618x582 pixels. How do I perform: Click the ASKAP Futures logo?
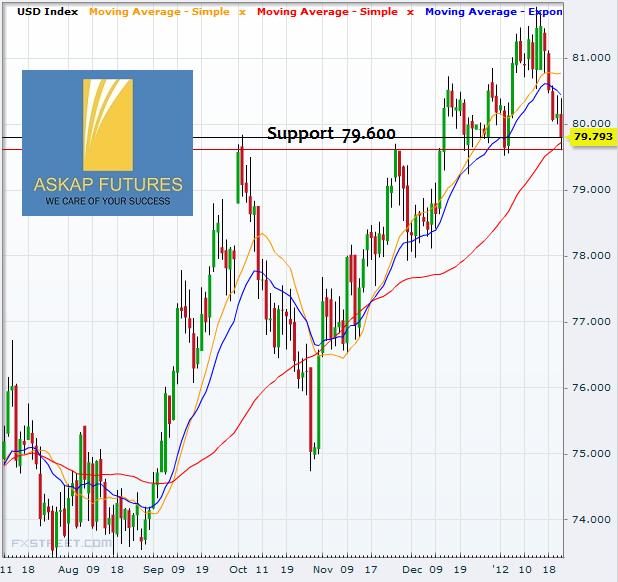click(108, 142)
